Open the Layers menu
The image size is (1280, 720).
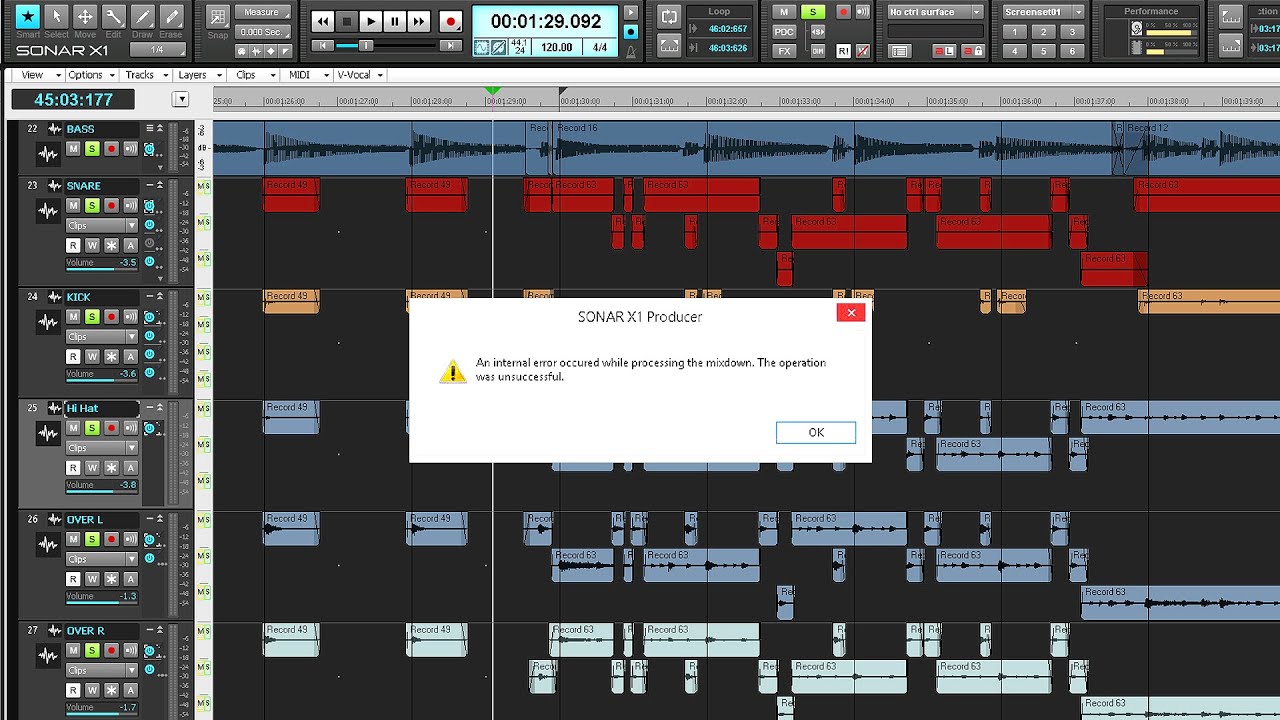pos(198,75)
